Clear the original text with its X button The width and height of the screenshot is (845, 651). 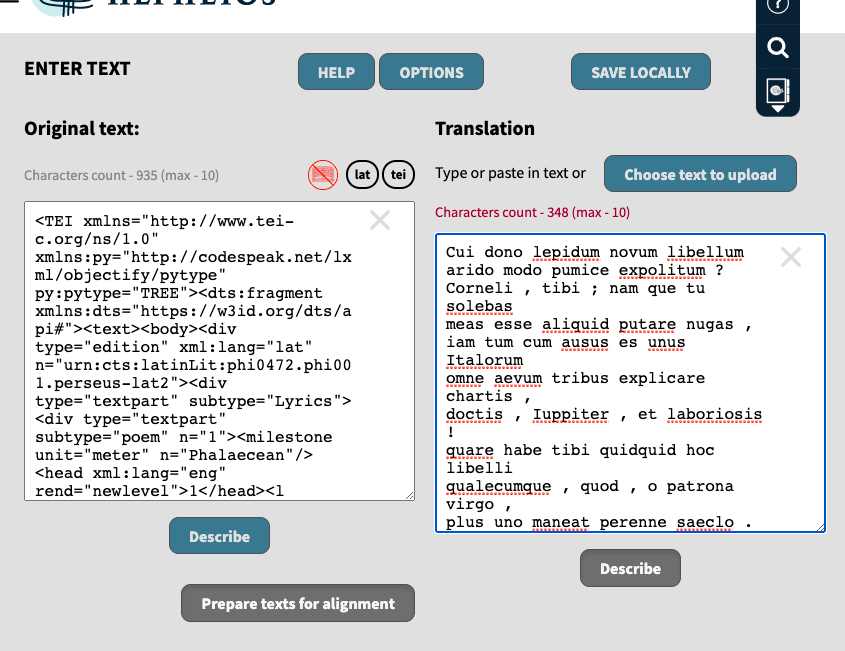pyautogui.click(x=379, y=220)
